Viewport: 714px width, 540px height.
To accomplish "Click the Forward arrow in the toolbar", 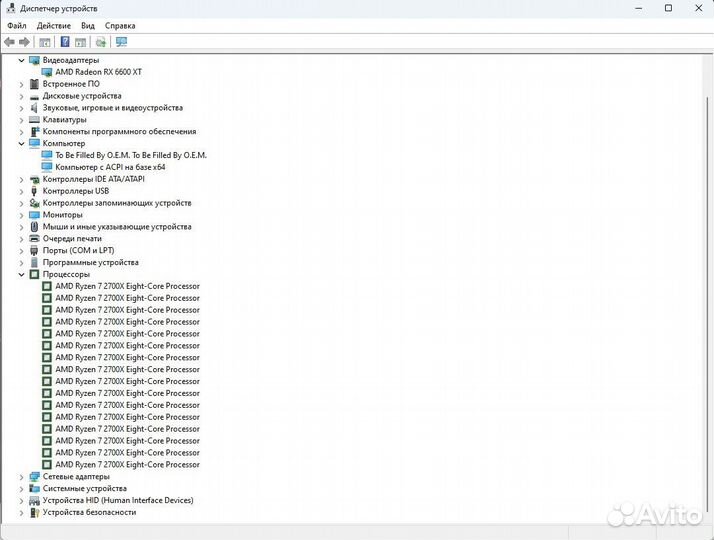I will [25, 42].
